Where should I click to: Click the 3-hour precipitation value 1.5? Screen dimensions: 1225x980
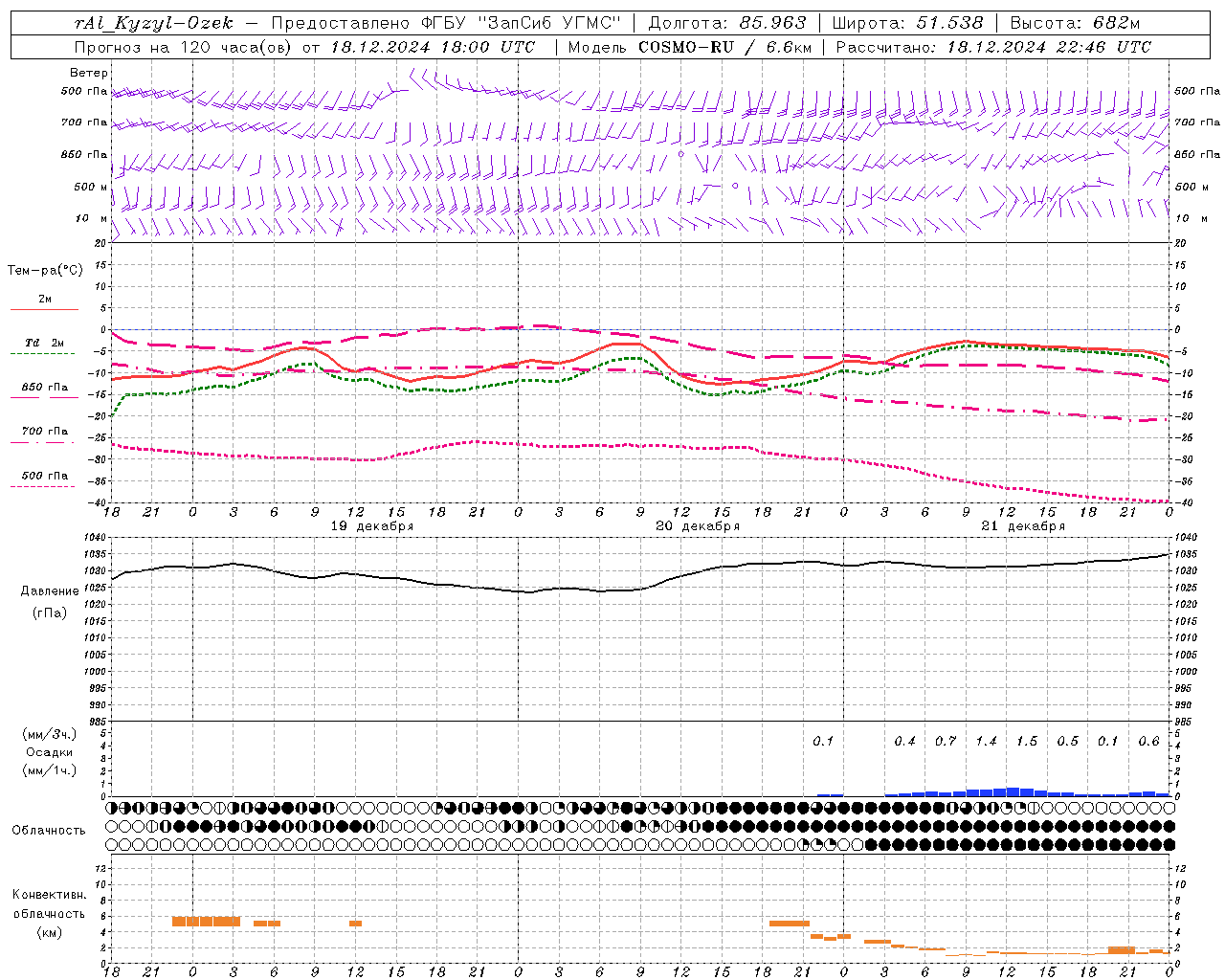(x=1027, y=742)
